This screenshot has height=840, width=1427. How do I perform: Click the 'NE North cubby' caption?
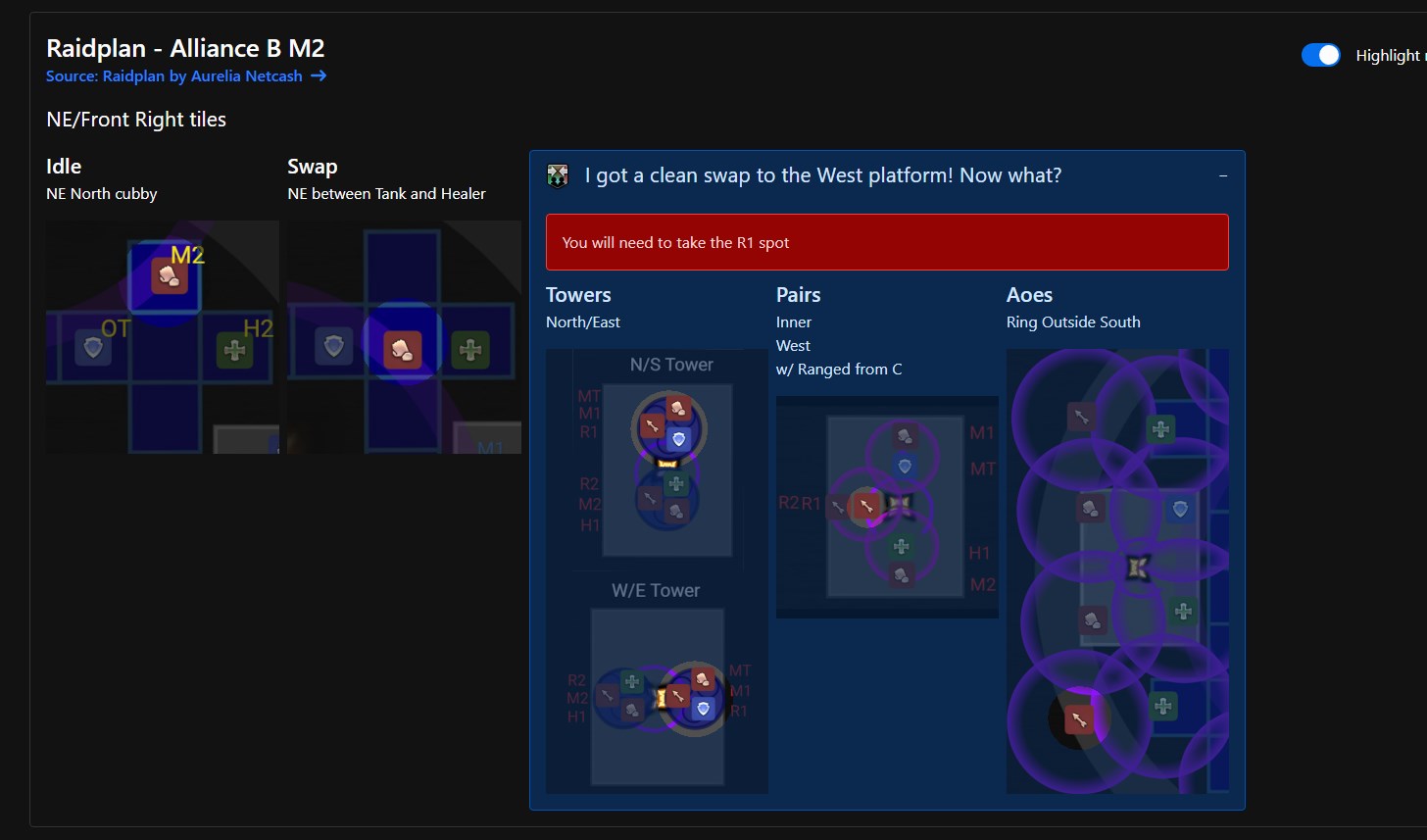102,194
